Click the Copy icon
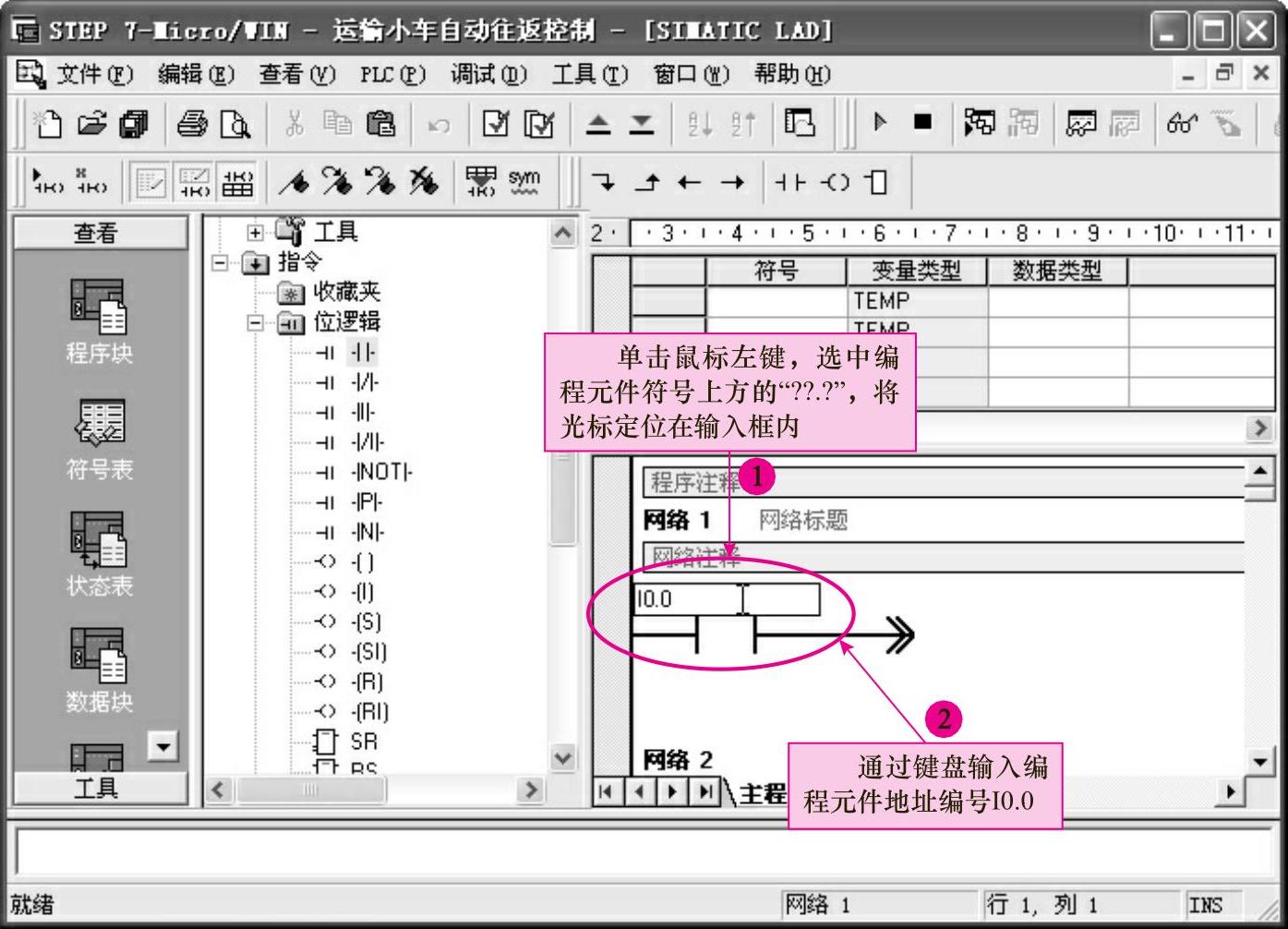 pos(337,123)
